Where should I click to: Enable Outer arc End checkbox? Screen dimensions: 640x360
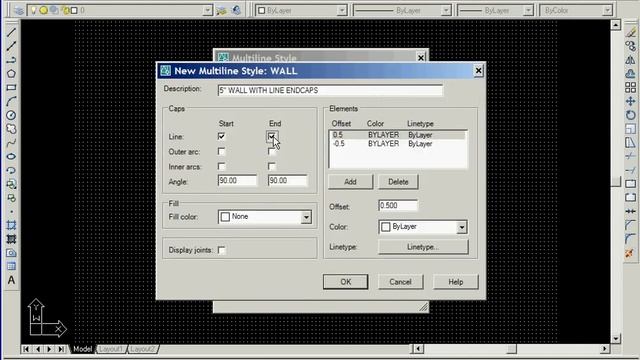pyautogui.click(x=271, y=151)
